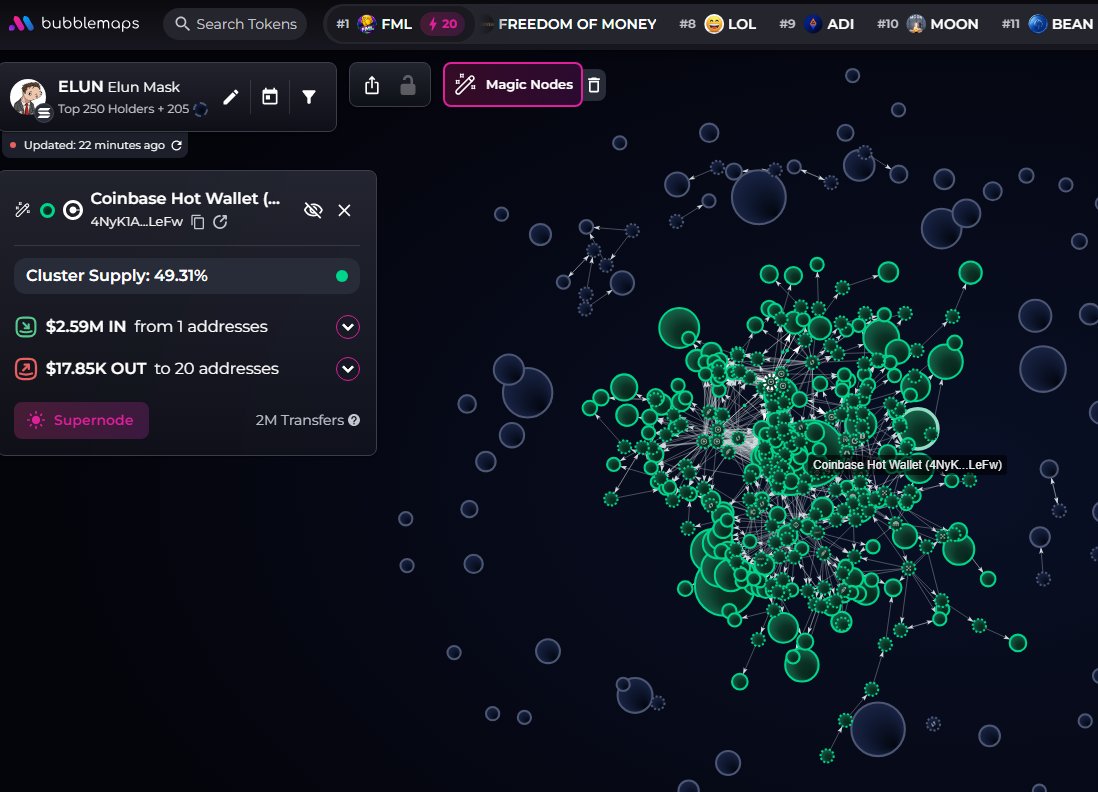The height and width of the screenshot is (792, 1098).
Task: Open the #8 LOL trending token
Action: coord(717,24)
